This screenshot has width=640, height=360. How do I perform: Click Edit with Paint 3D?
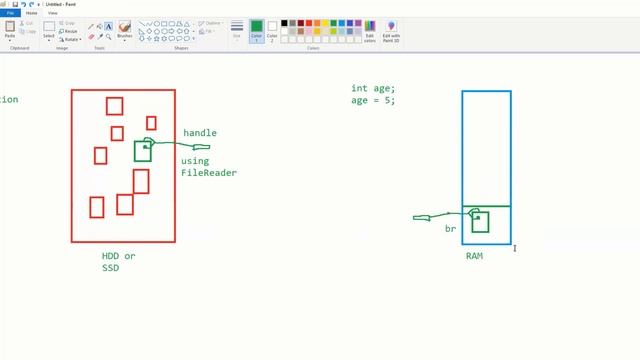click(x=391, y=31)
